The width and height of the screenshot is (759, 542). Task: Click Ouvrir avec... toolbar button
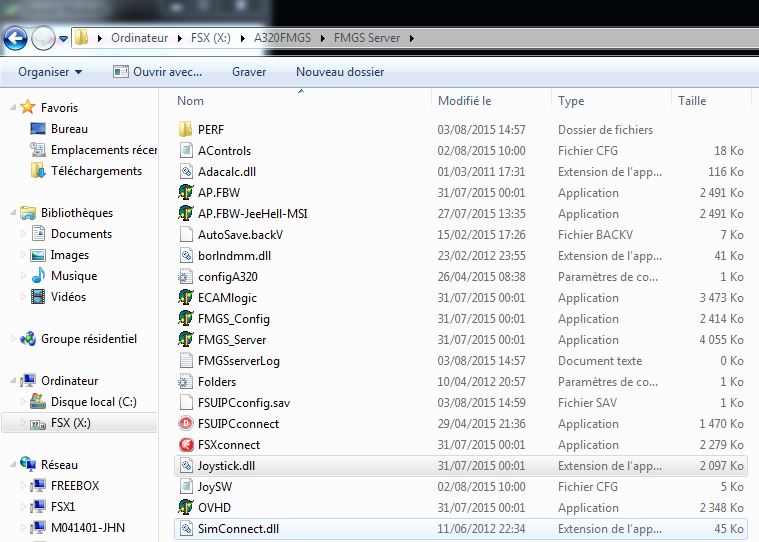point(158,72)
